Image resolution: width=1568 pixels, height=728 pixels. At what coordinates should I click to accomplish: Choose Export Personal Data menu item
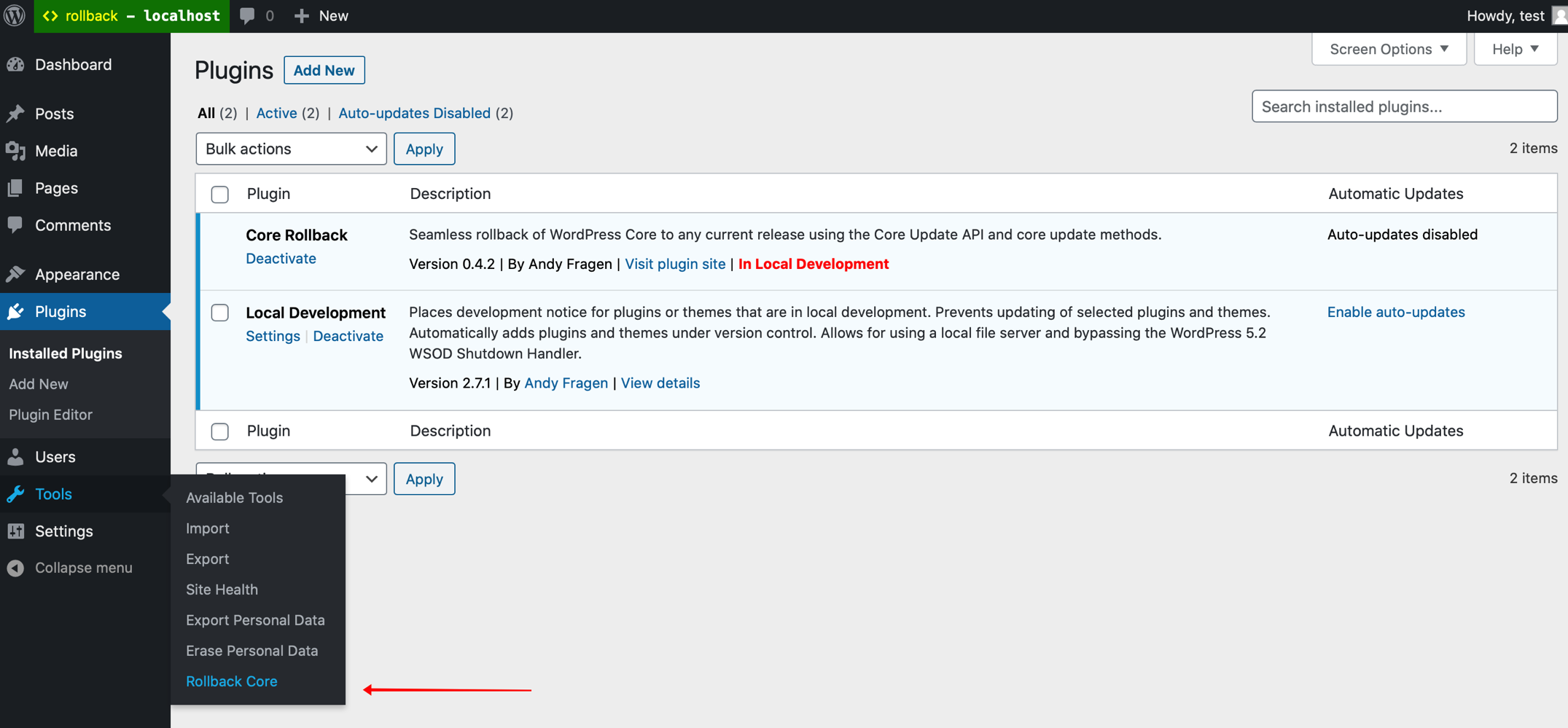[x=255, y=620]
